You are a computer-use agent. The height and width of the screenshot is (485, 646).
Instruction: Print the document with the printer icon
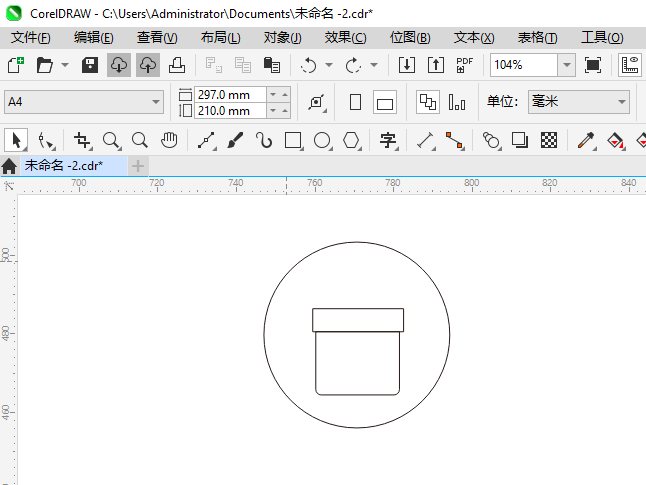tap(177, 65)
